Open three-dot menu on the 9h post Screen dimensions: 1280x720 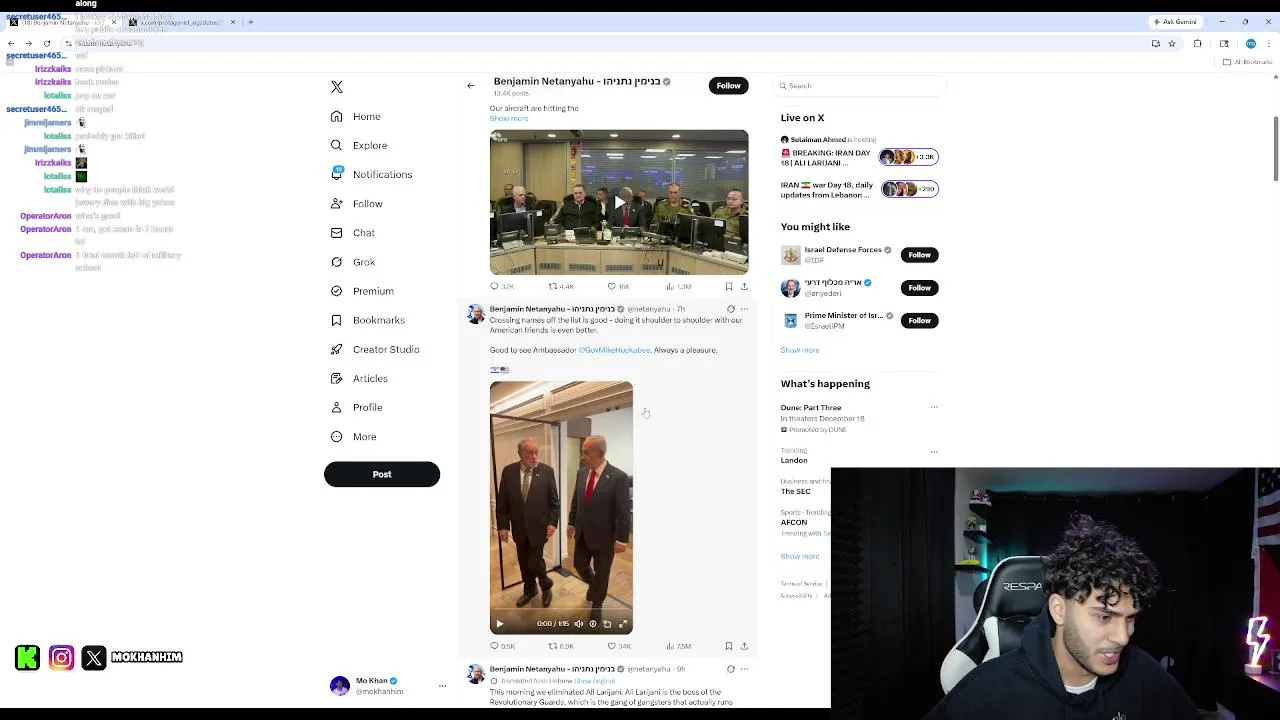tap(744, 669)
